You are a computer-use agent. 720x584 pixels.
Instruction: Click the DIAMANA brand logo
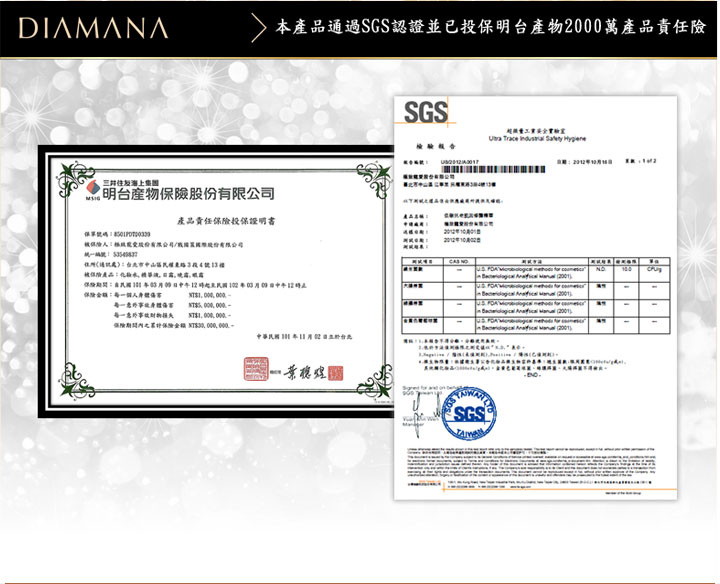click(x=93, y=28)
